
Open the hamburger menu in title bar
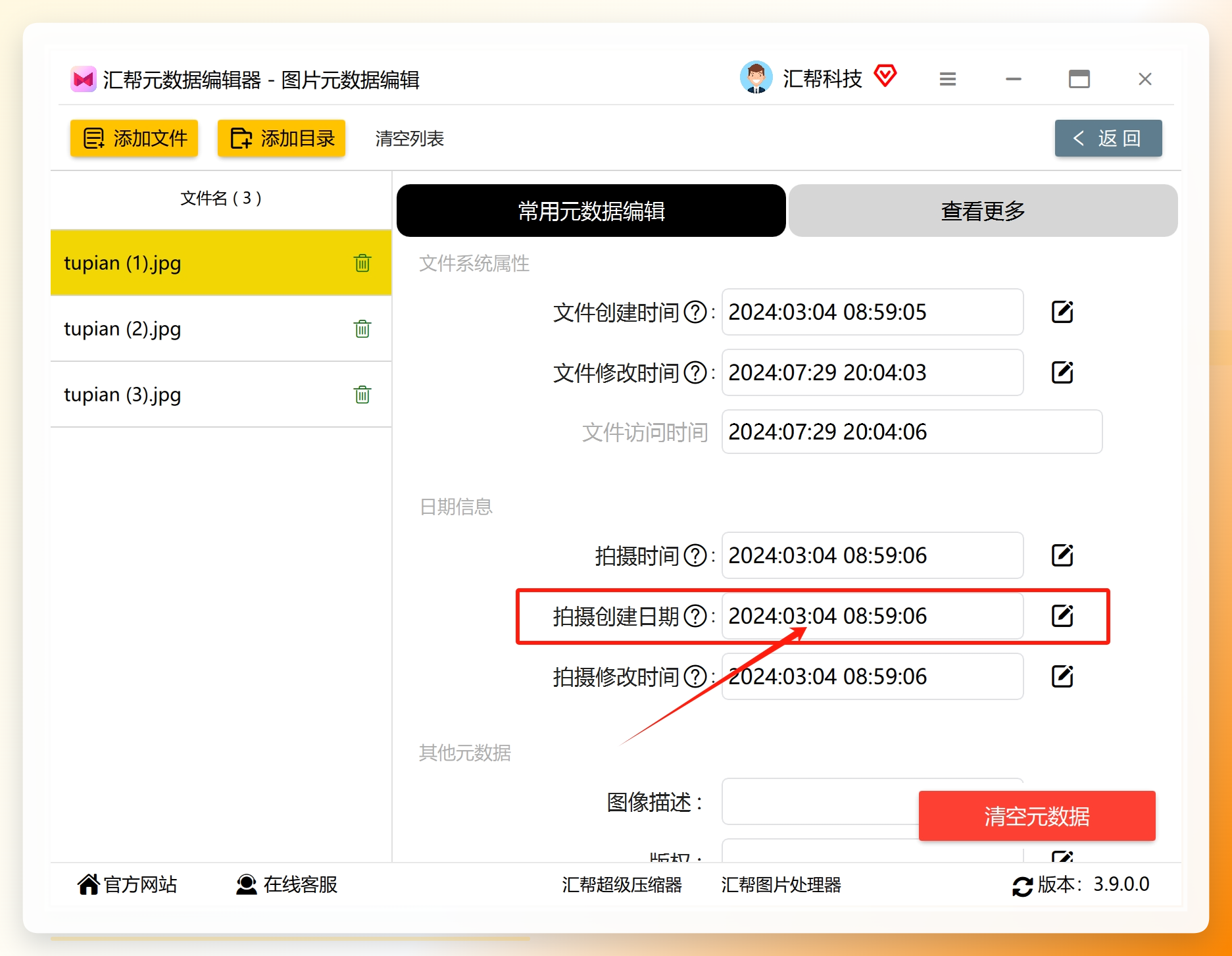pyautogui.click(x=948, y=79)
